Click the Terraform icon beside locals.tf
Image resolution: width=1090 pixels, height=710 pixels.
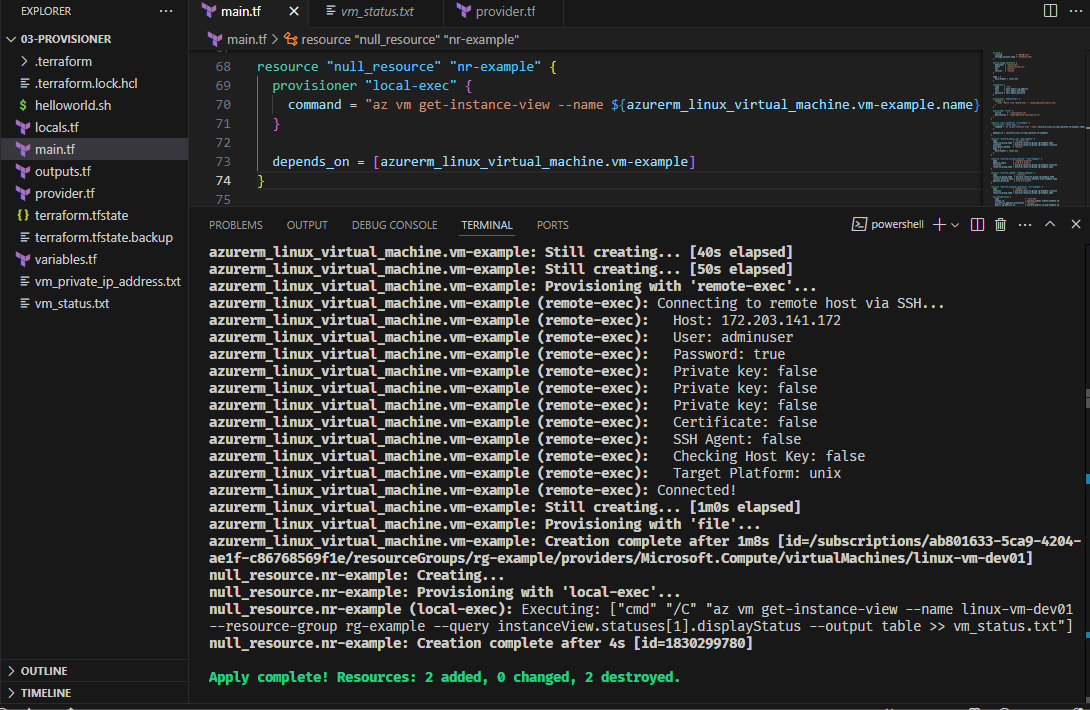(24, 127)
